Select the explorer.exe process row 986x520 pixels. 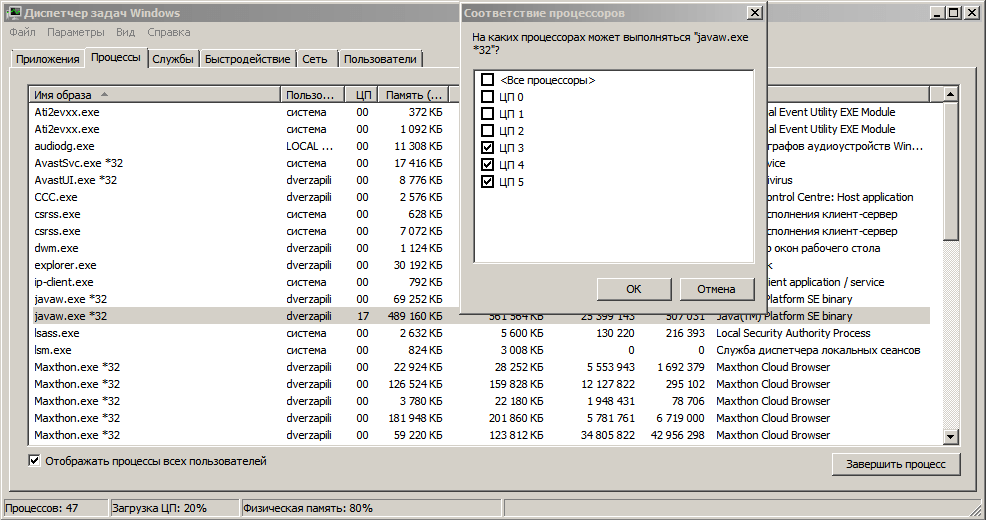point(66,265)
